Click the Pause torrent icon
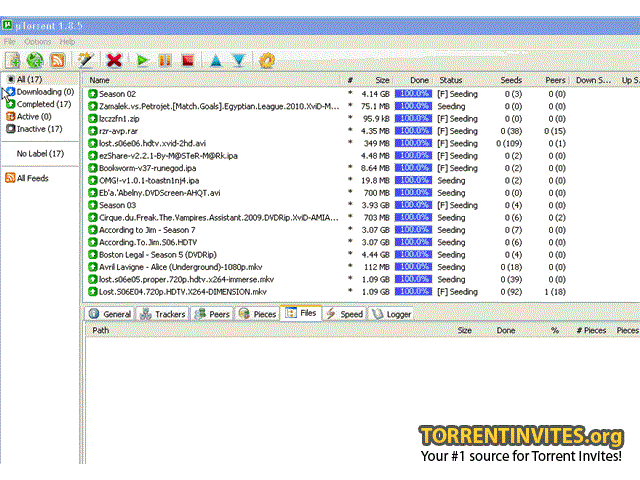This screenshot has width=640, height=480. click(165, 60)
